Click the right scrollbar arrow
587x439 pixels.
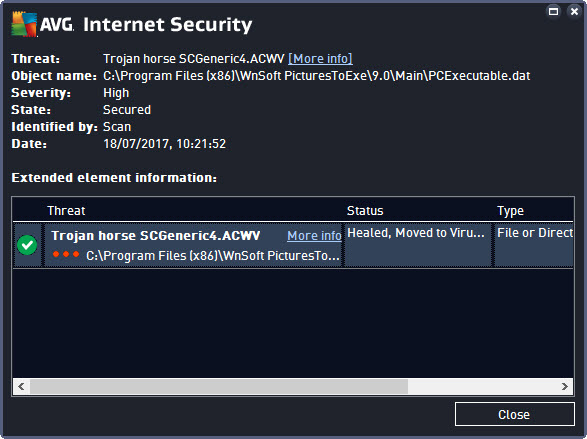(x=565, y=386)
